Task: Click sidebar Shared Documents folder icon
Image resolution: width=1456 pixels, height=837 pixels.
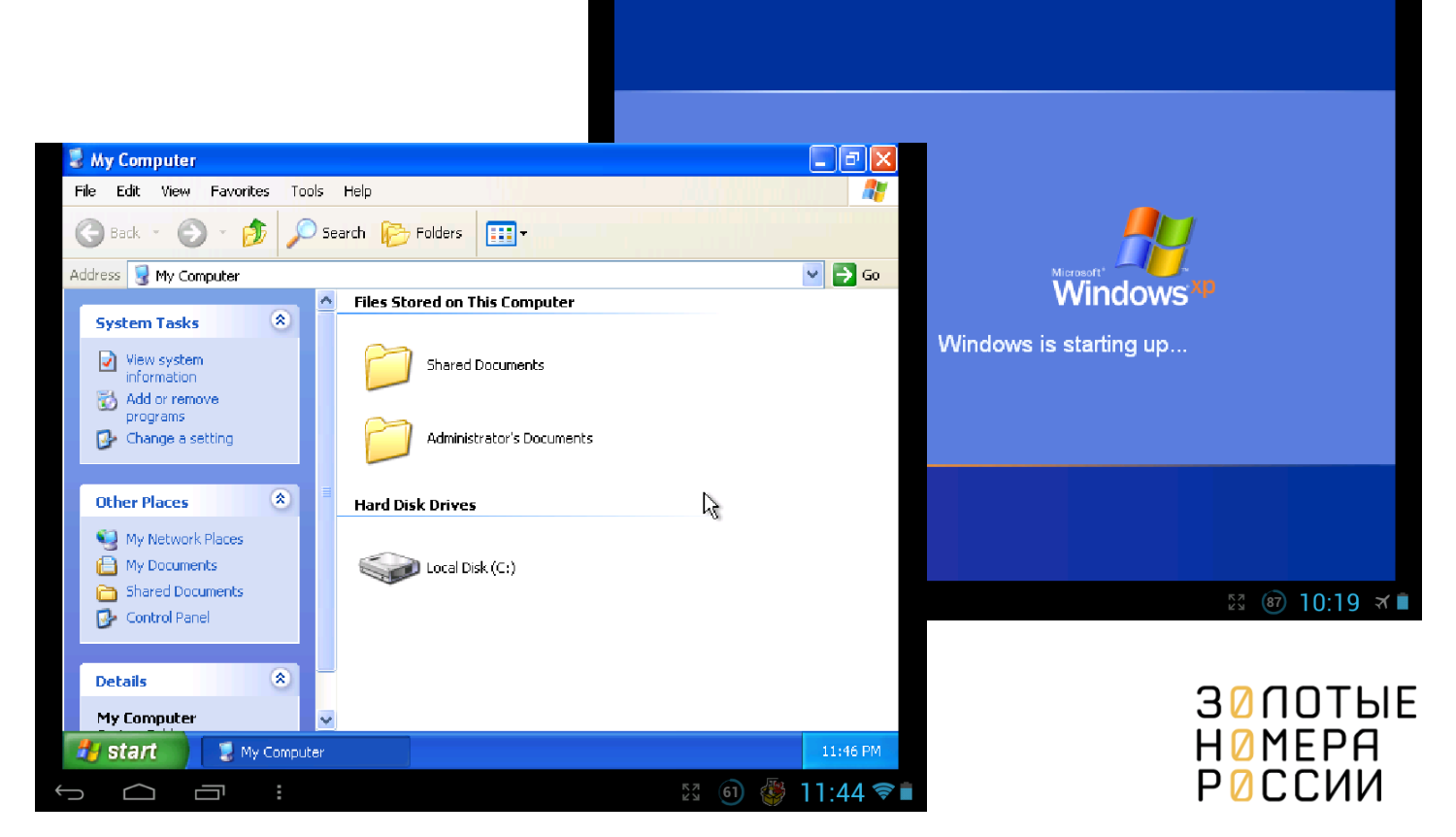Action: [x=107, y=592]
